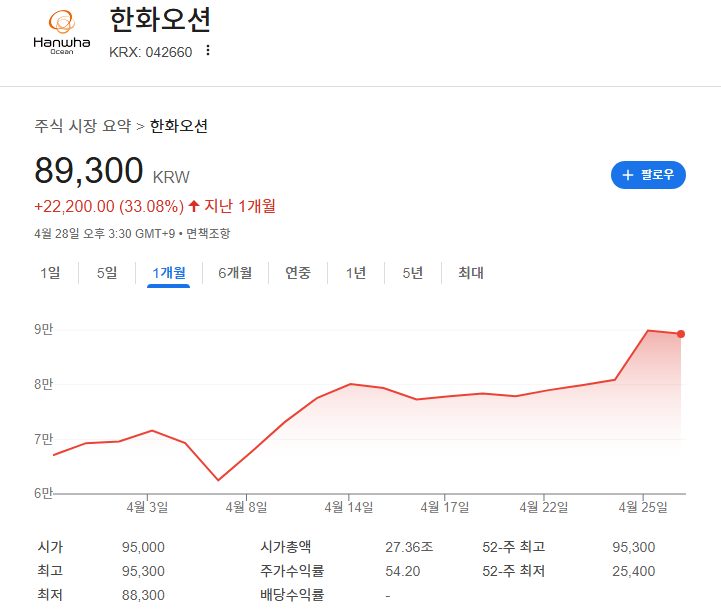Image resolution: width=721 pixels, height=614 pixels.
Task: Click the 4월 22일 axis label
Action: coord(544,507)
